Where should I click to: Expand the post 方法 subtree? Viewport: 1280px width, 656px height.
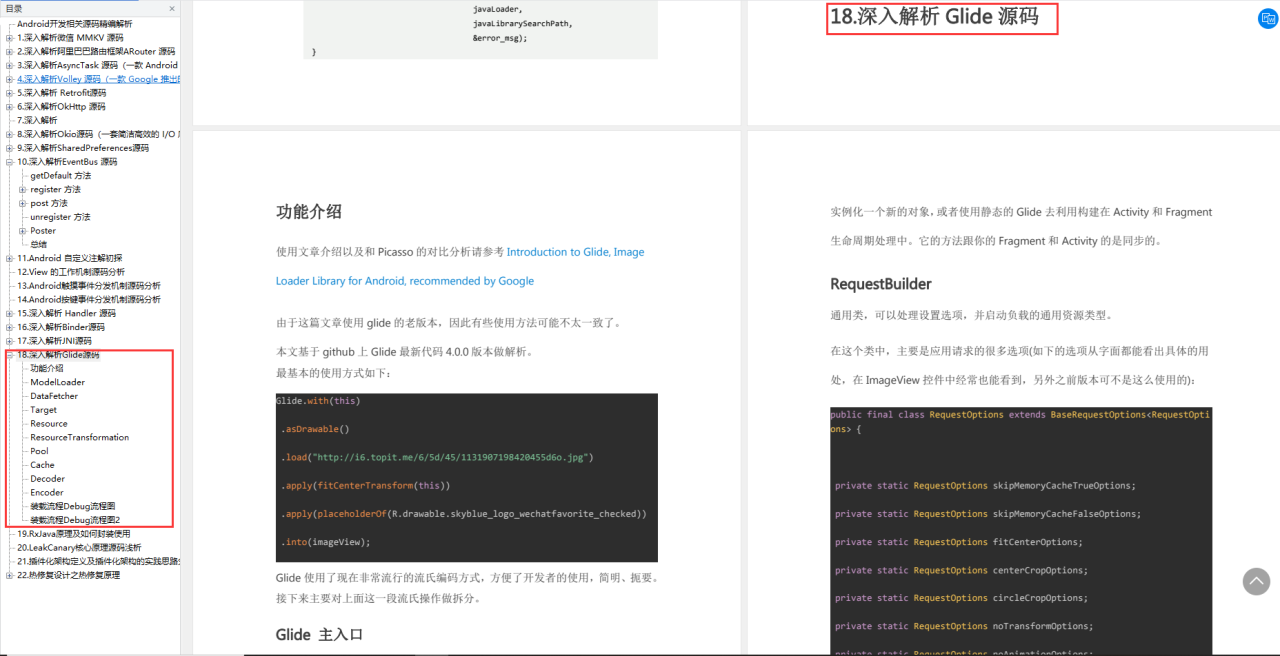[22, 203]
